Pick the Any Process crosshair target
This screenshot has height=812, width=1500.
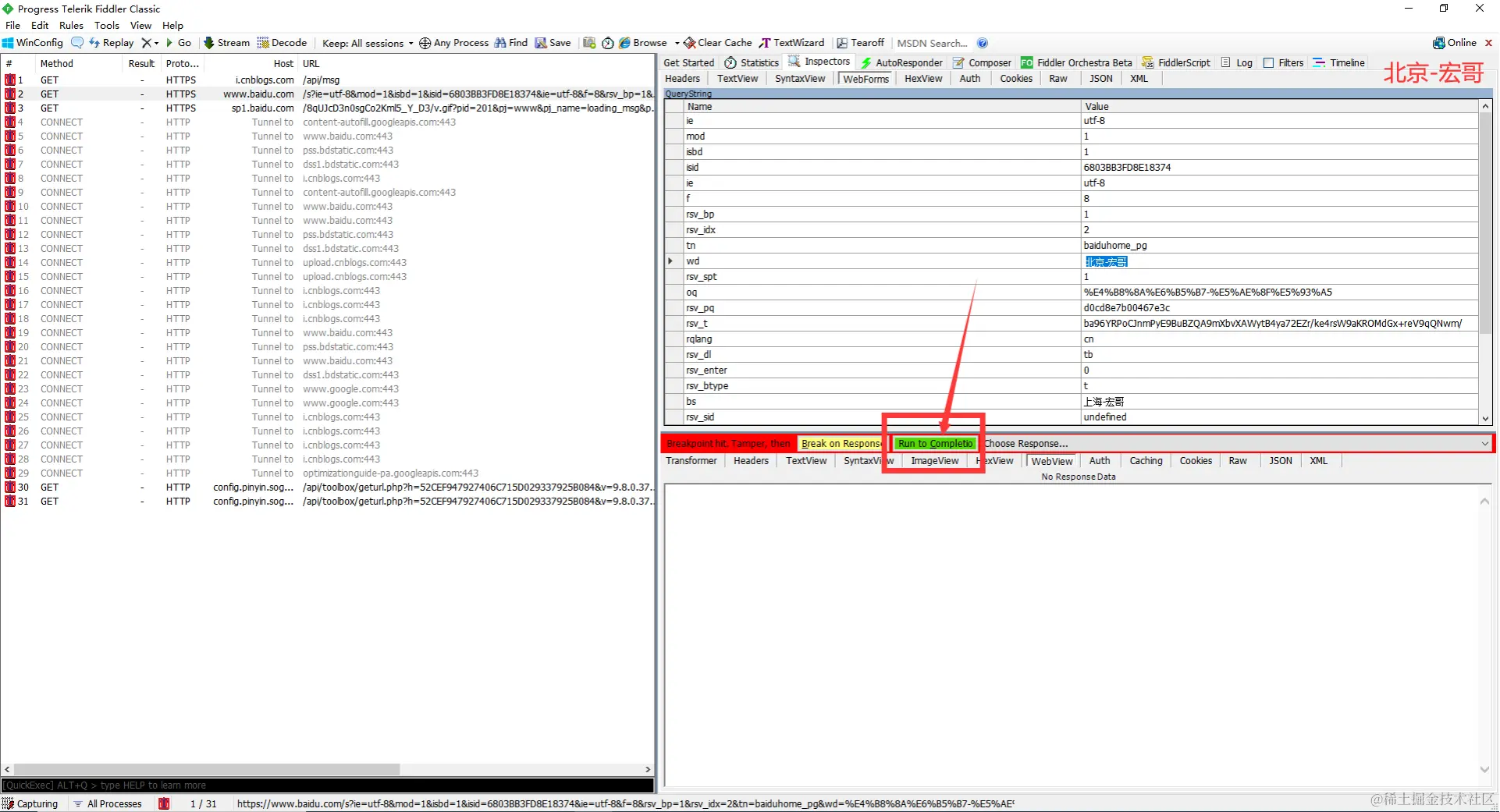[453, 43]
